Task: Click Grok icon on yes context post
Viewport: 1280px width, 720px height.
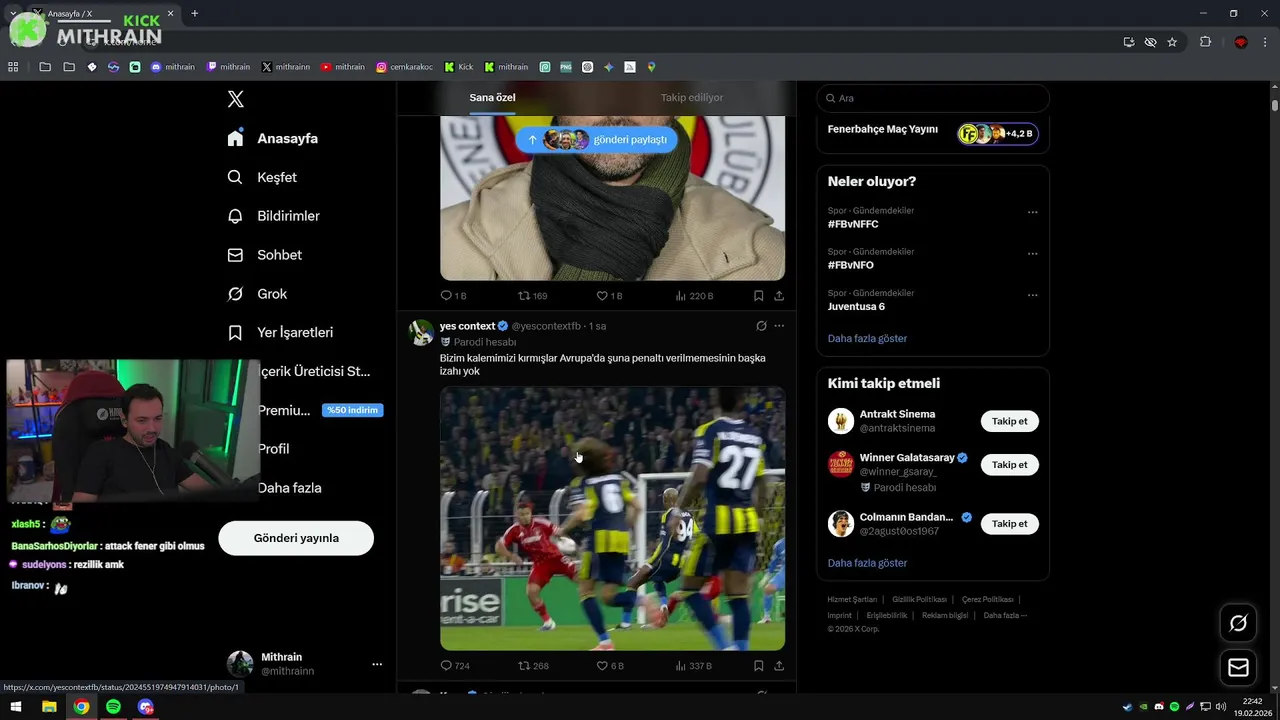Action: pos(761,326)
